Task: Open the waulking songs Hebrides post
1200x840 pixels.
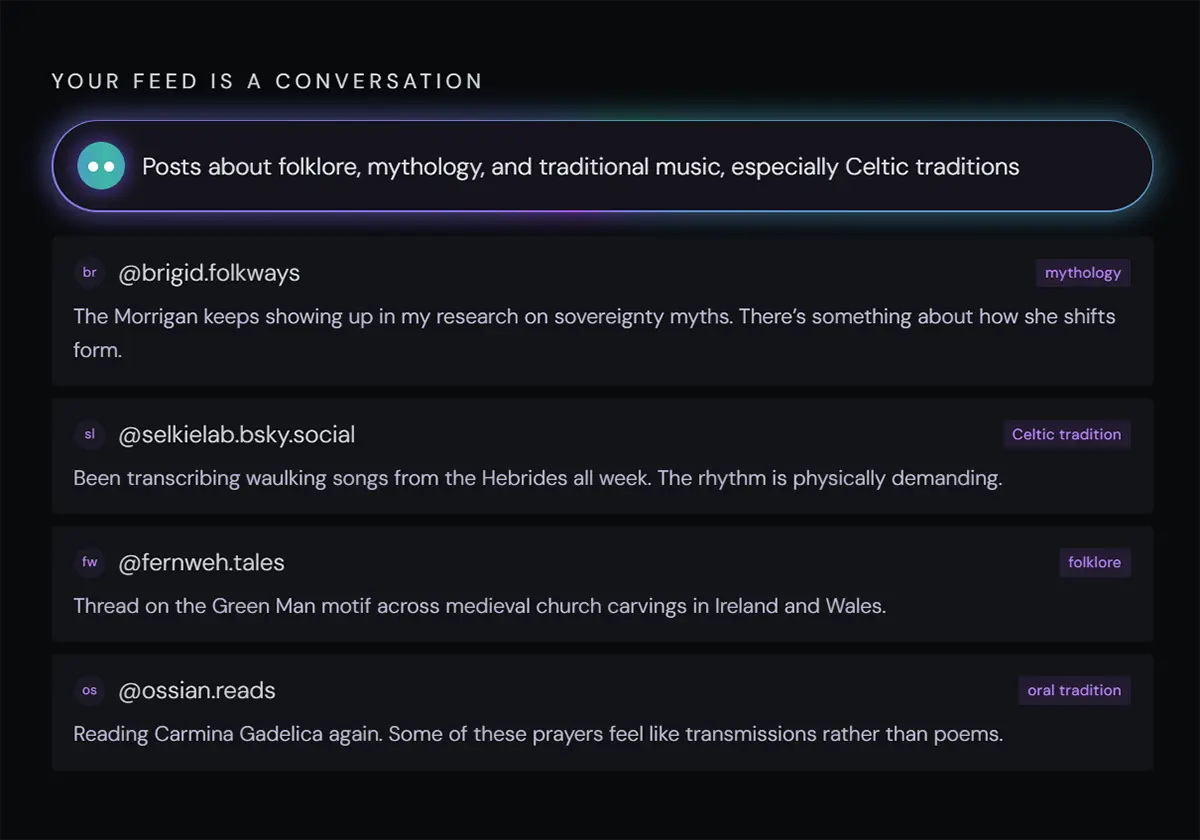Action: (x=537, y=478)
